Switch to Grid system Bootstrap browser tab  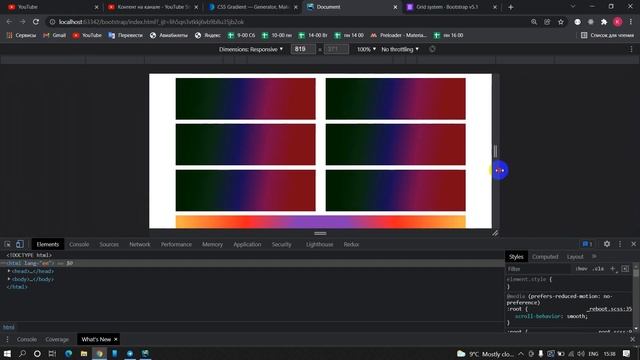click(x=451, y=7)
